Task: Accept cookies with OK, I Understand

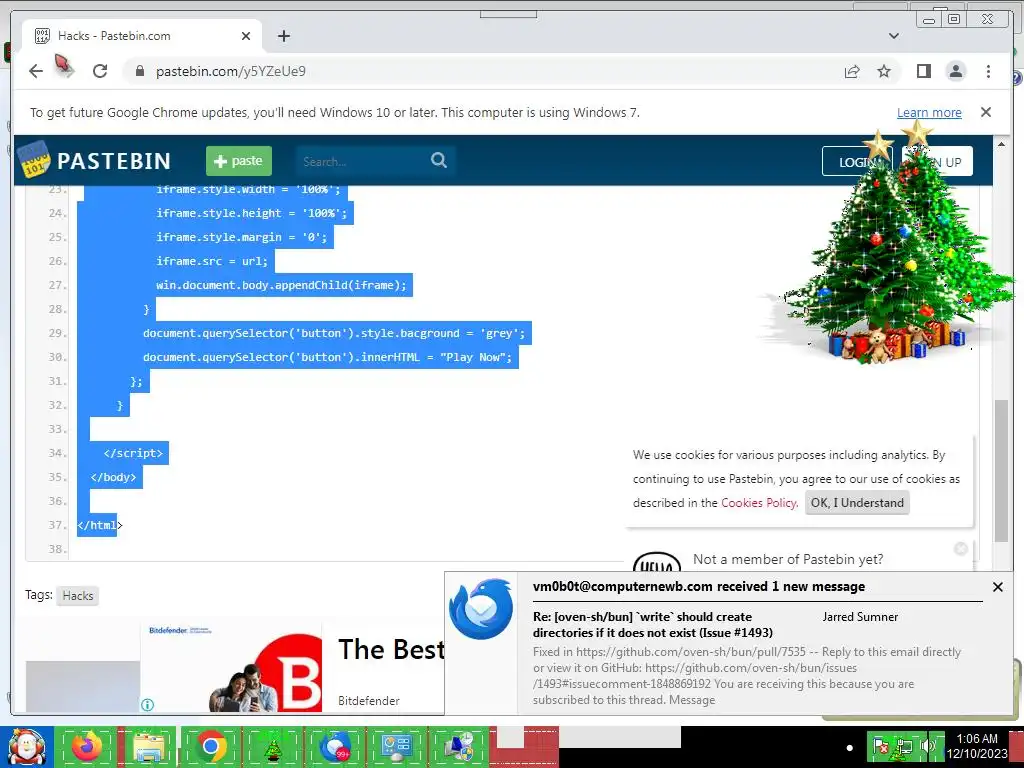Action: (857, 503)
